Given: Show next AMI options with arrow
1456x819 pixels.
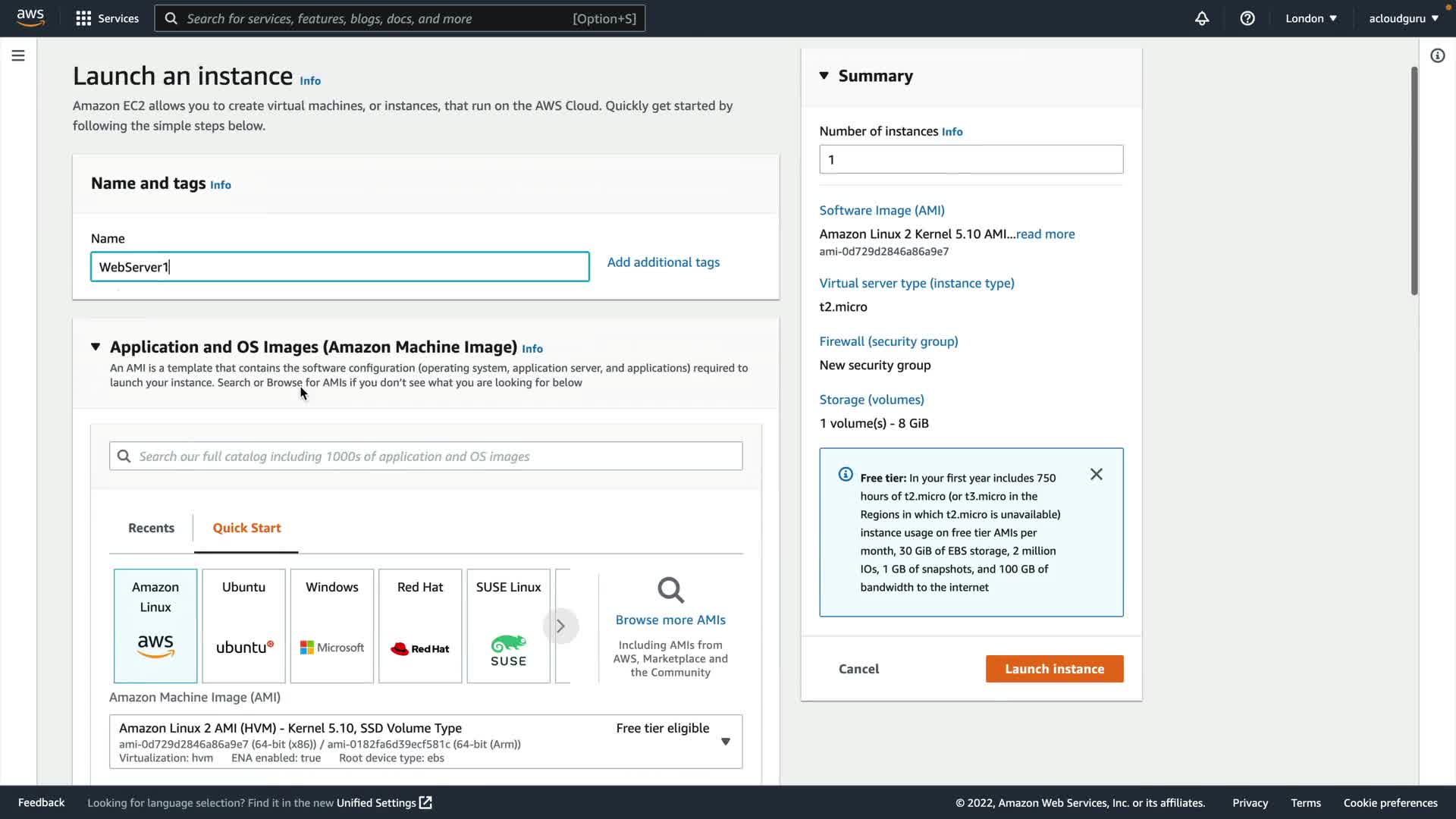Looking at the screenshot, I should point(560,626).
